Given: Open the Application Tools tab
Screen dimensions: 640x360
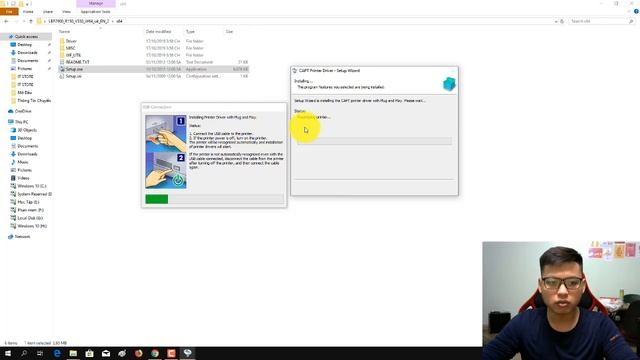Looking at the screenshot, I should (96, 12).
